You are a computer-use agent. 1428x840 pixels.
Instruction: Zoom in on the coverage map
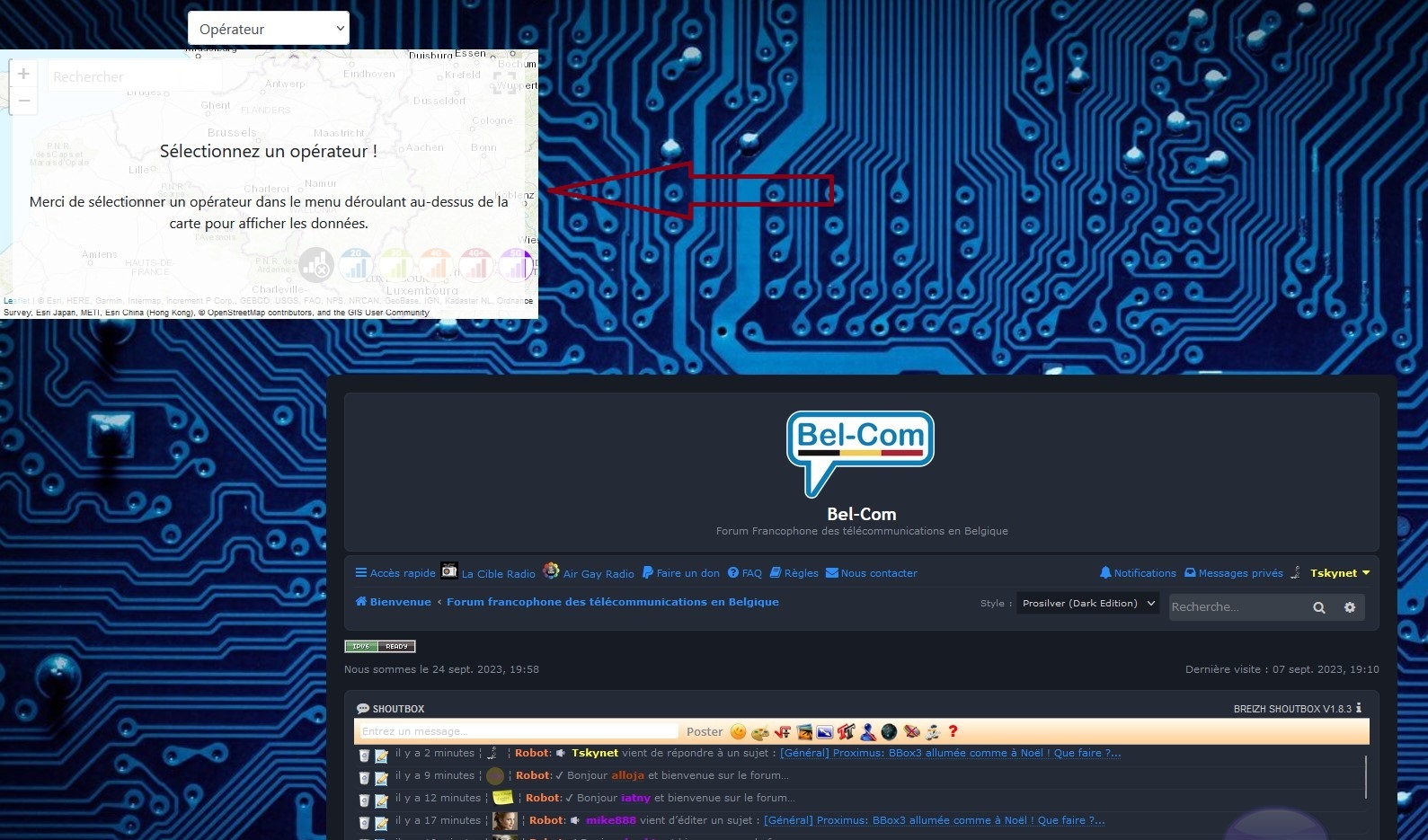tap(23, 74)
